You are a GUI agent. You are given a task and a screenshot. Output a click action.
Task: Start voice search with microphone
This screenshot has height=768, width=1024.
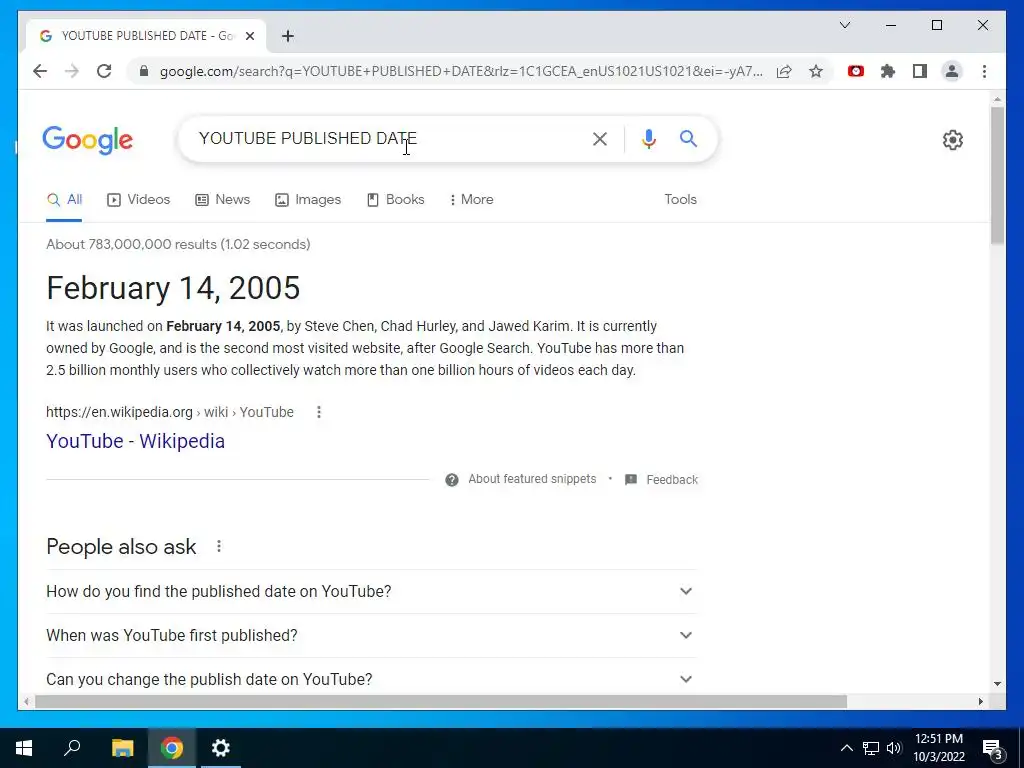coord(648,139)
